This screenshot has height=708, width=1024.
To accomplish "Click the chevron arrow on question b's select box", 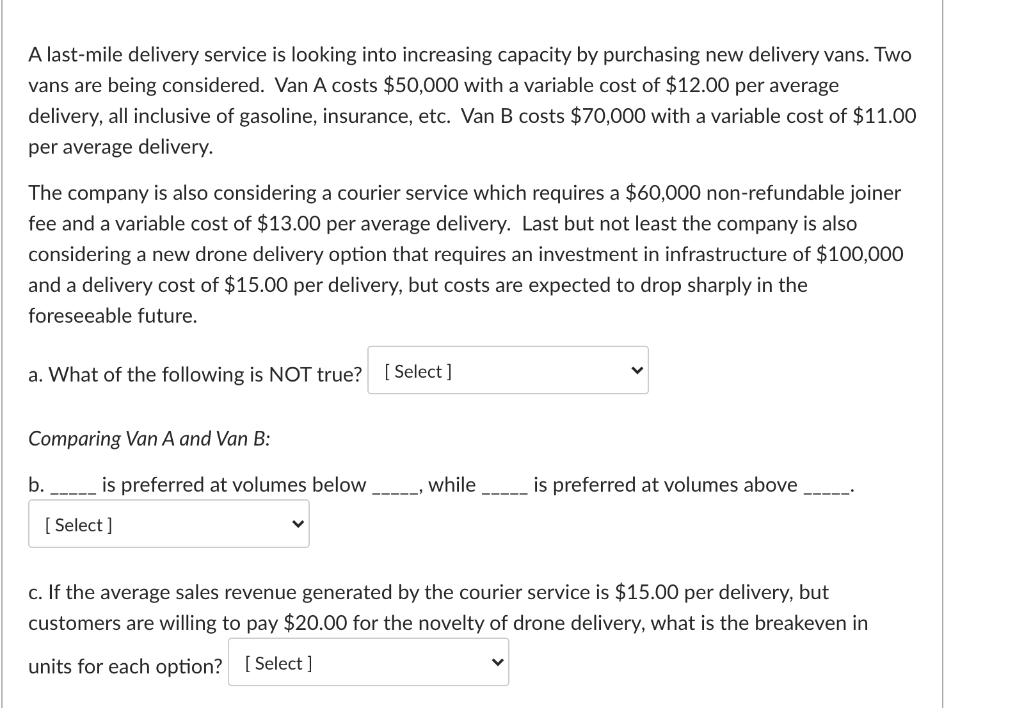I will coord(297,523).
